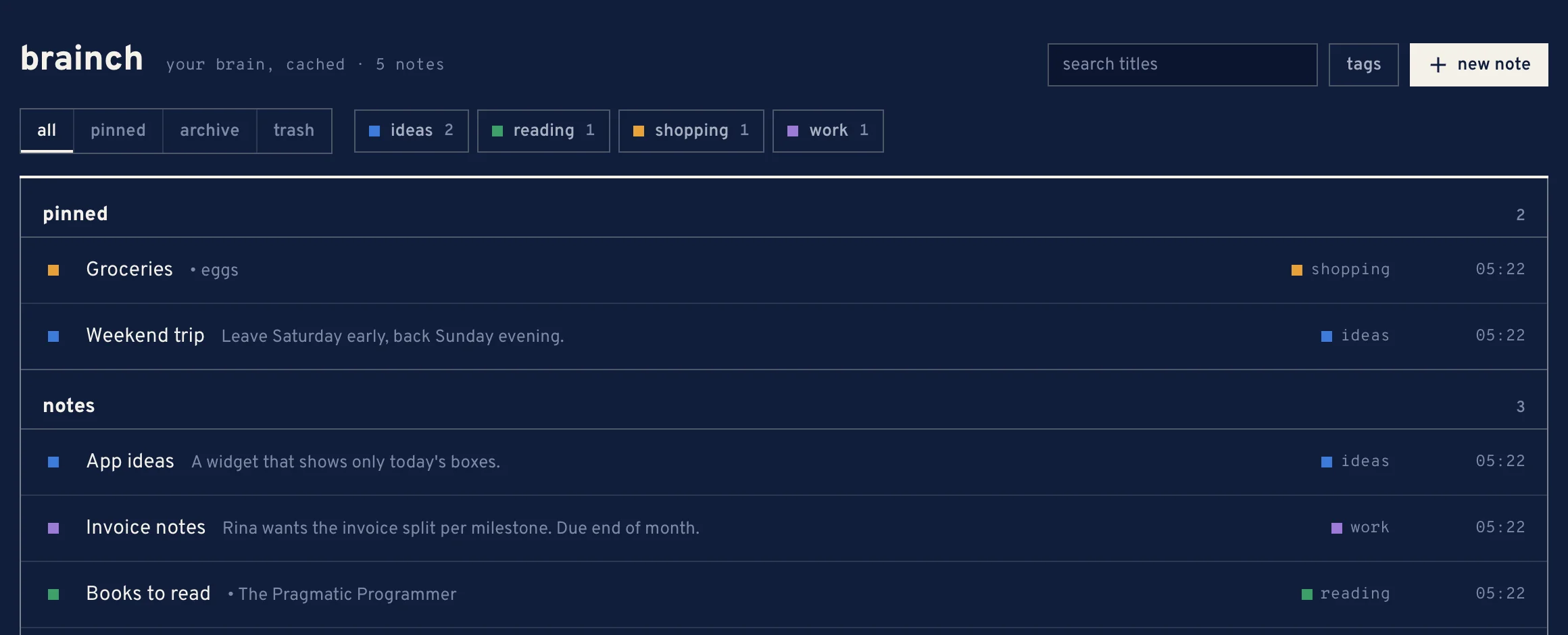Screen dimensions: 1568x635
Task: Click the 05:22 time on Invoice notes row
Action: coord(1500,528)
